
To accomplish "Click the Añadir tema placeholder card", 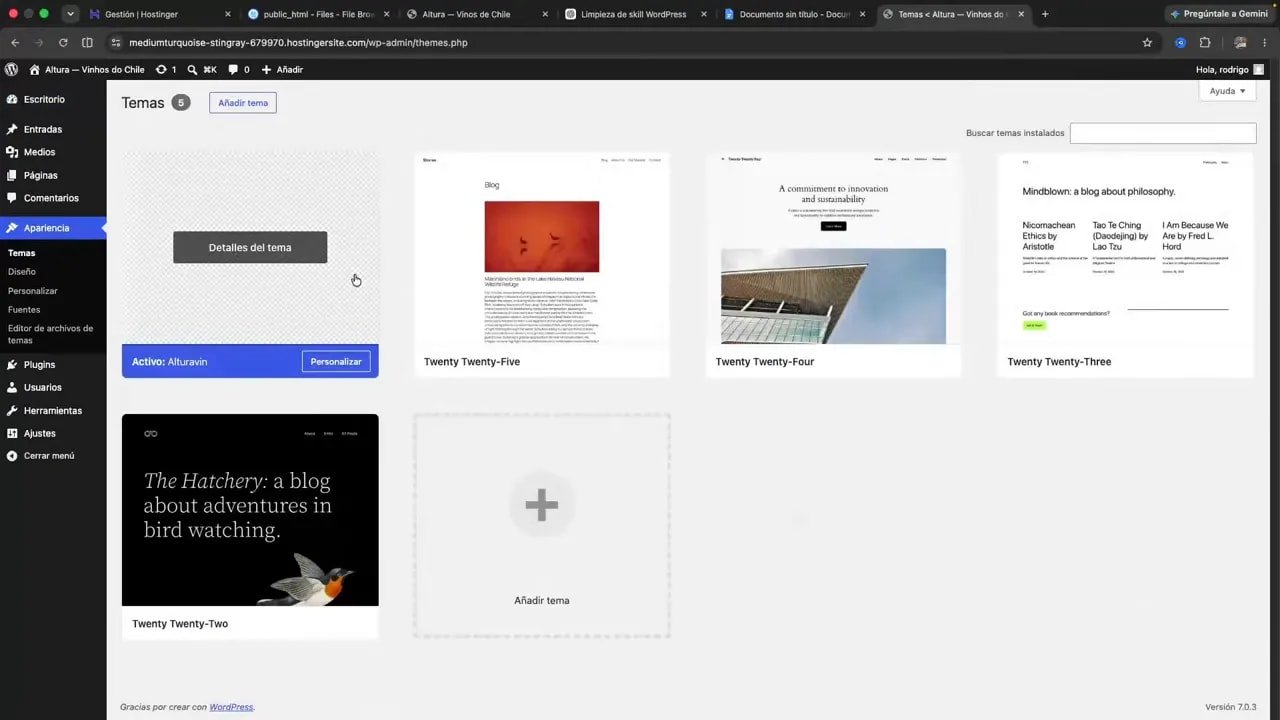I will pyautogui.click(x=542, y=526).
